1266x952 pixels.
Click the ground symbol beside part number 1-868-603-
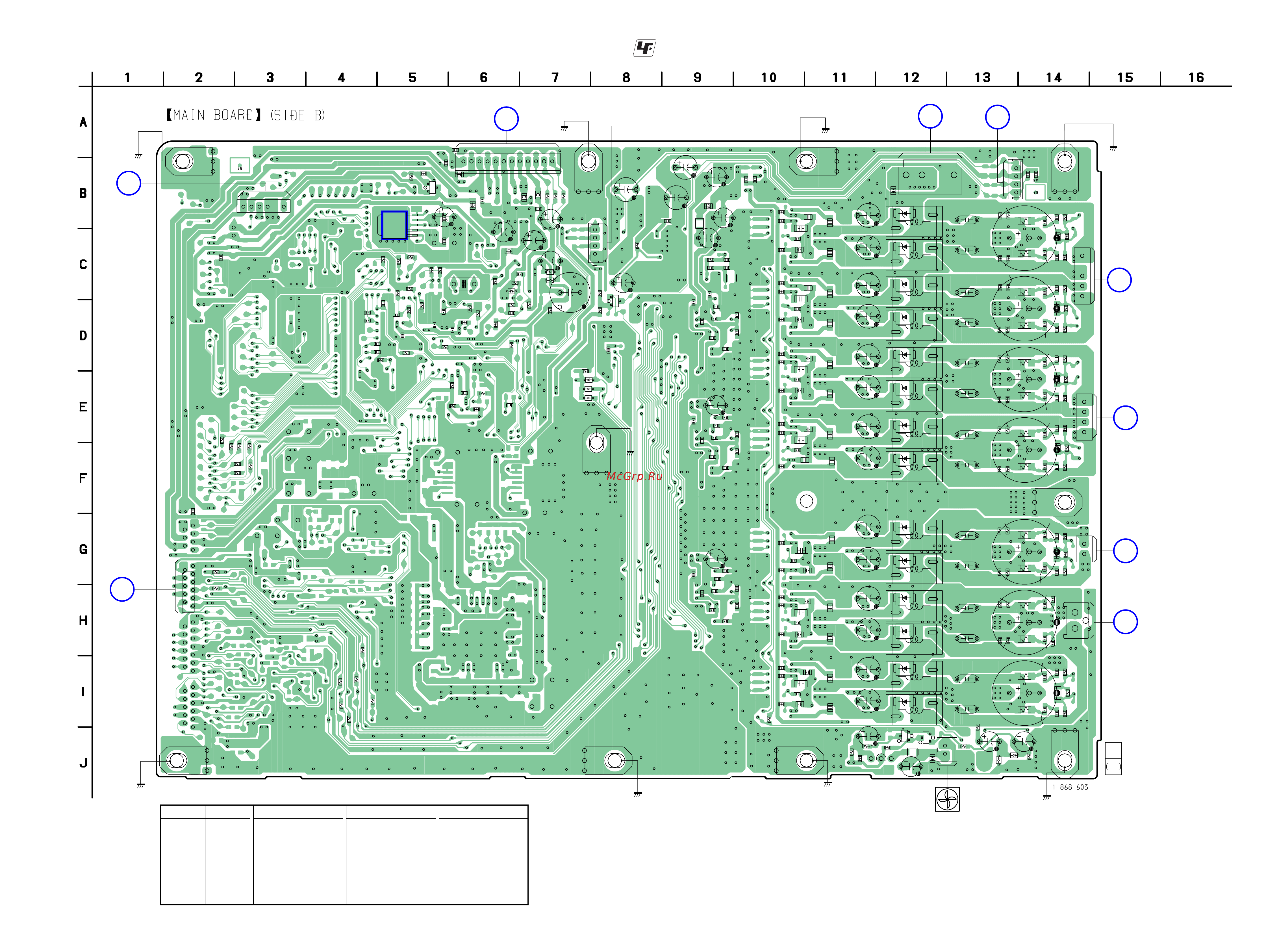pos(1047,797)
